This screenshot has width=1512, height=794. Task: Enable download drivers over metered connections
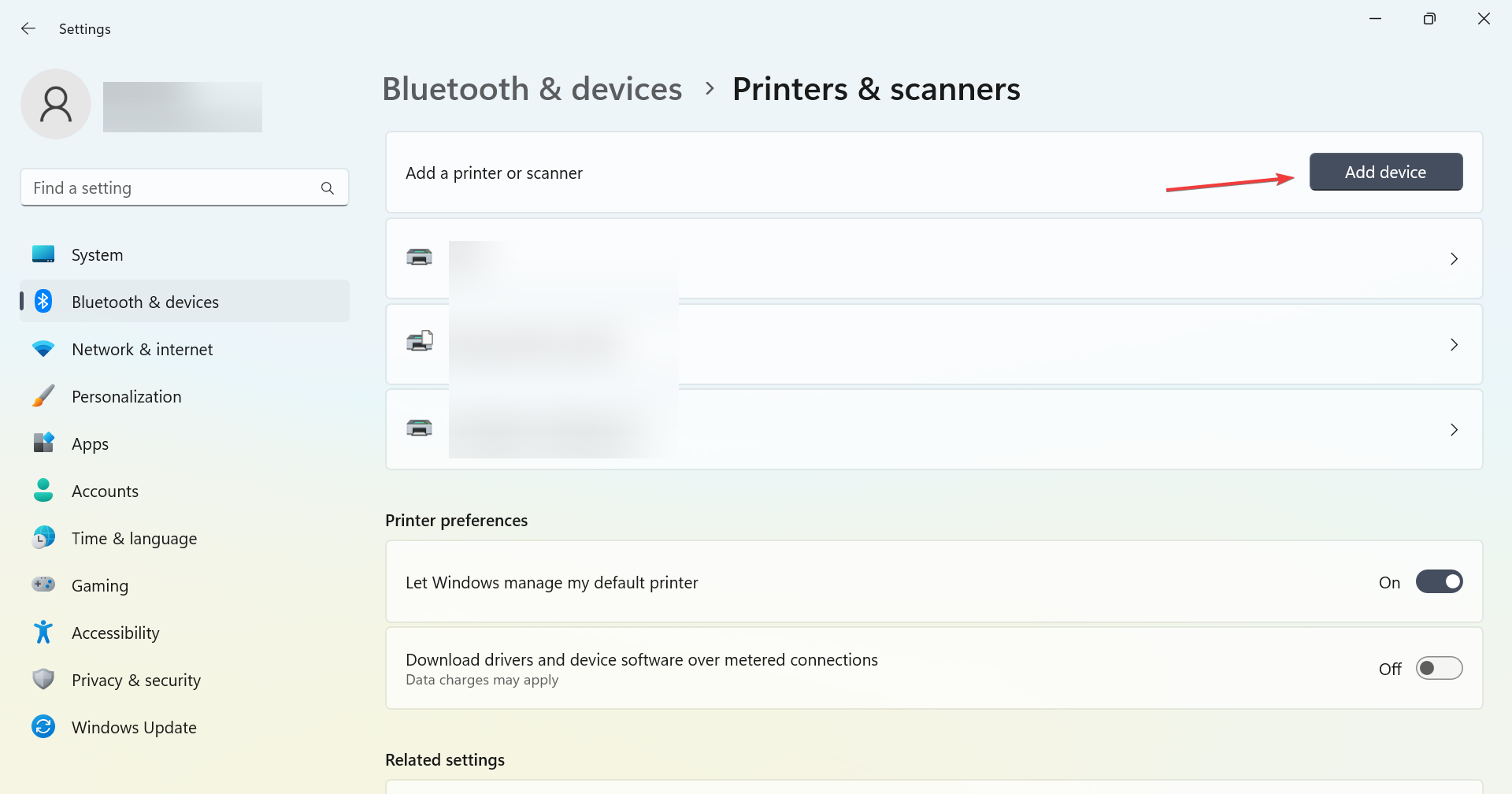[1439, 668]
